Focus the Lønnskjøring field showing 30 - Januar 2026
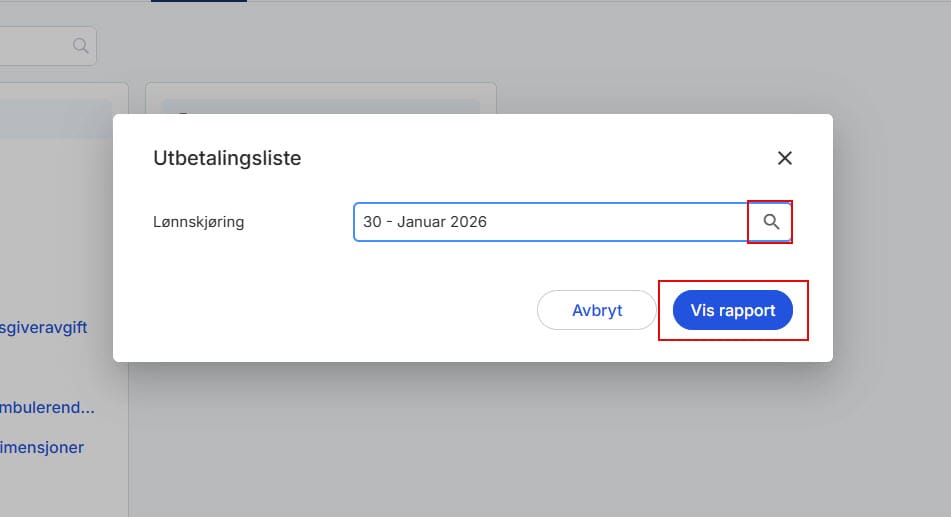 [x=550, y=222]
